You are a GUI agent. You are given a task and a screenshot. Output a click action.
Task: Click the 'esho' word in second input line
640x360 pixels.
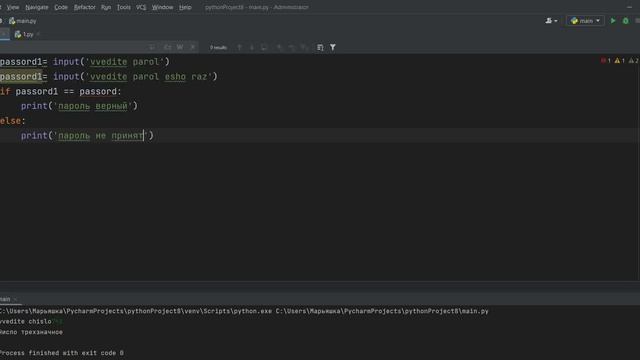[x=175, y=77]
